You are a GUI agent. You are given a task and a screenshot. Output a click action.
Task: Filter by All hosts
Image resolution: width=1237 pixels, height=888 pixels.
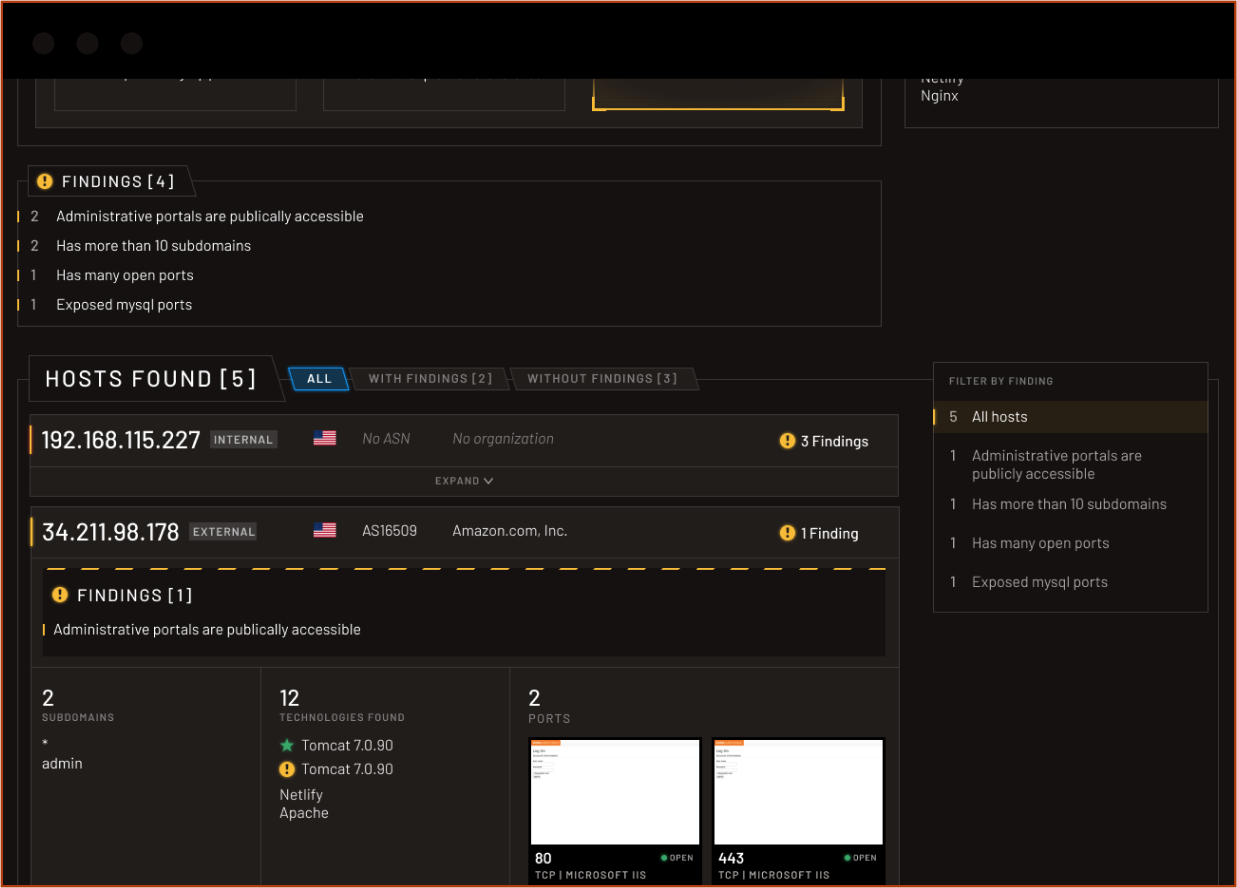pos(999,417)
